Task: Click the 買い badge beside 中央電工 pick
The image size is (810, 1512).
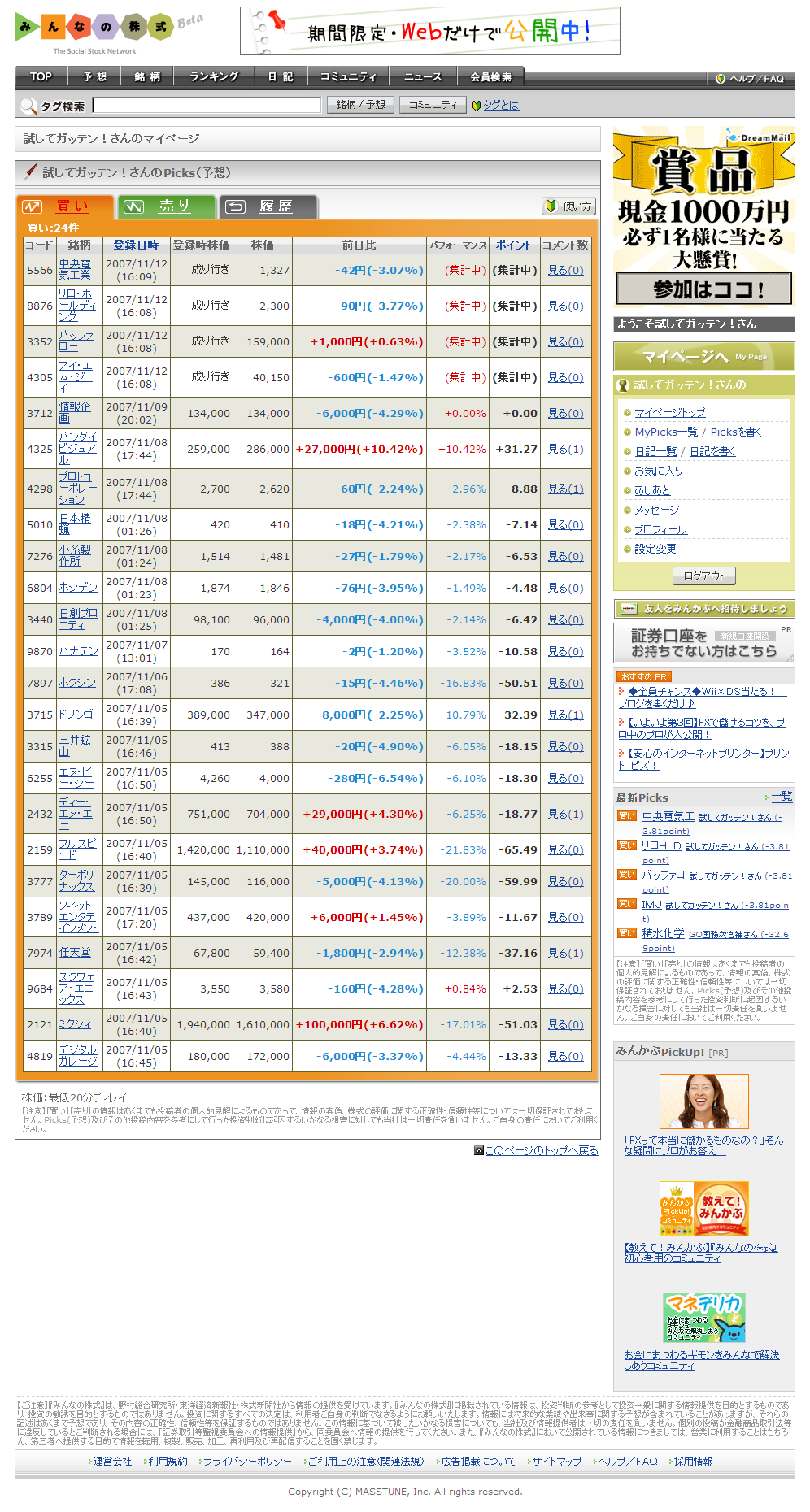Action: 627,816
